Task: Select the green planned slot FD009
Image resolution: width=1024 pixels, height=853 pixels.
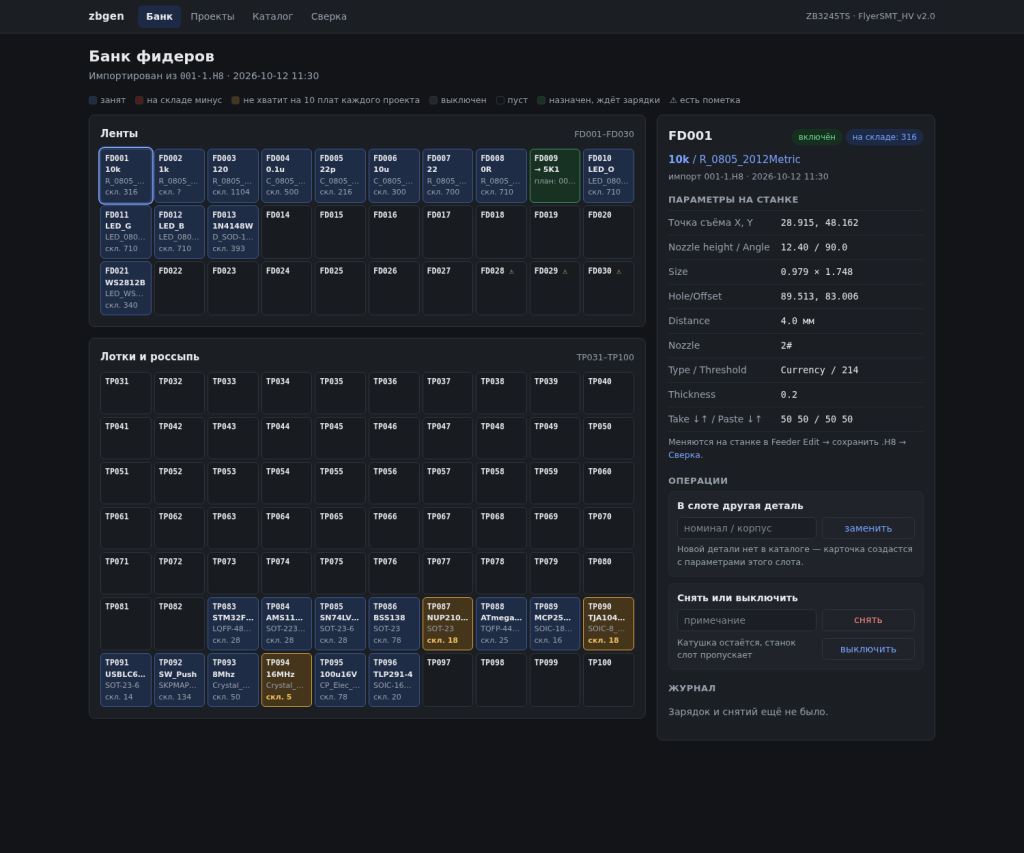Action: point(555,176)
